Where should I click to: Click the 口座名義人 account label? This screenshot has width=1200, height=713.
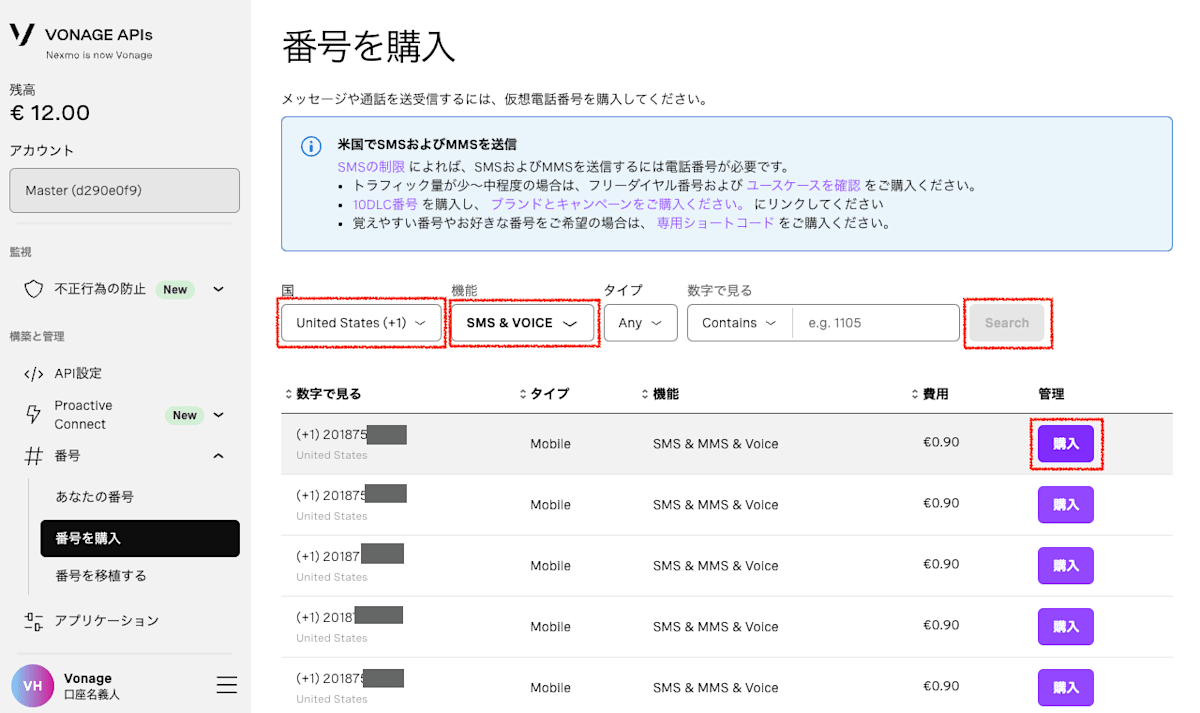coord(91,694)
